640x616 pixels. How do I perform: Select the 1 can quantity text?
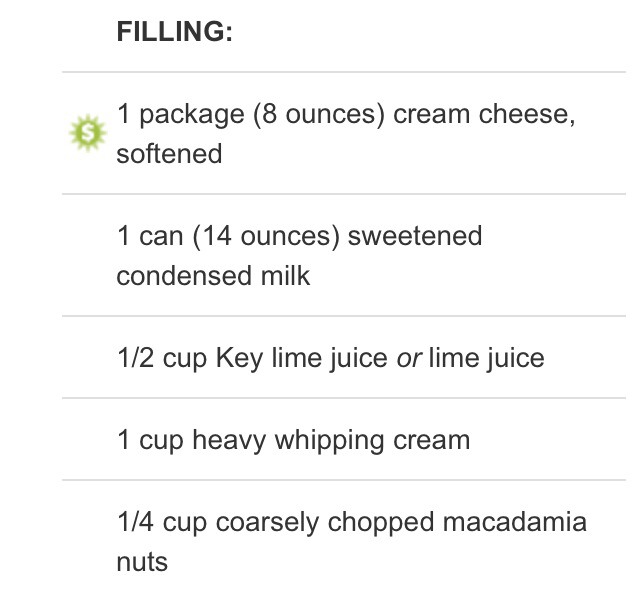150,236
